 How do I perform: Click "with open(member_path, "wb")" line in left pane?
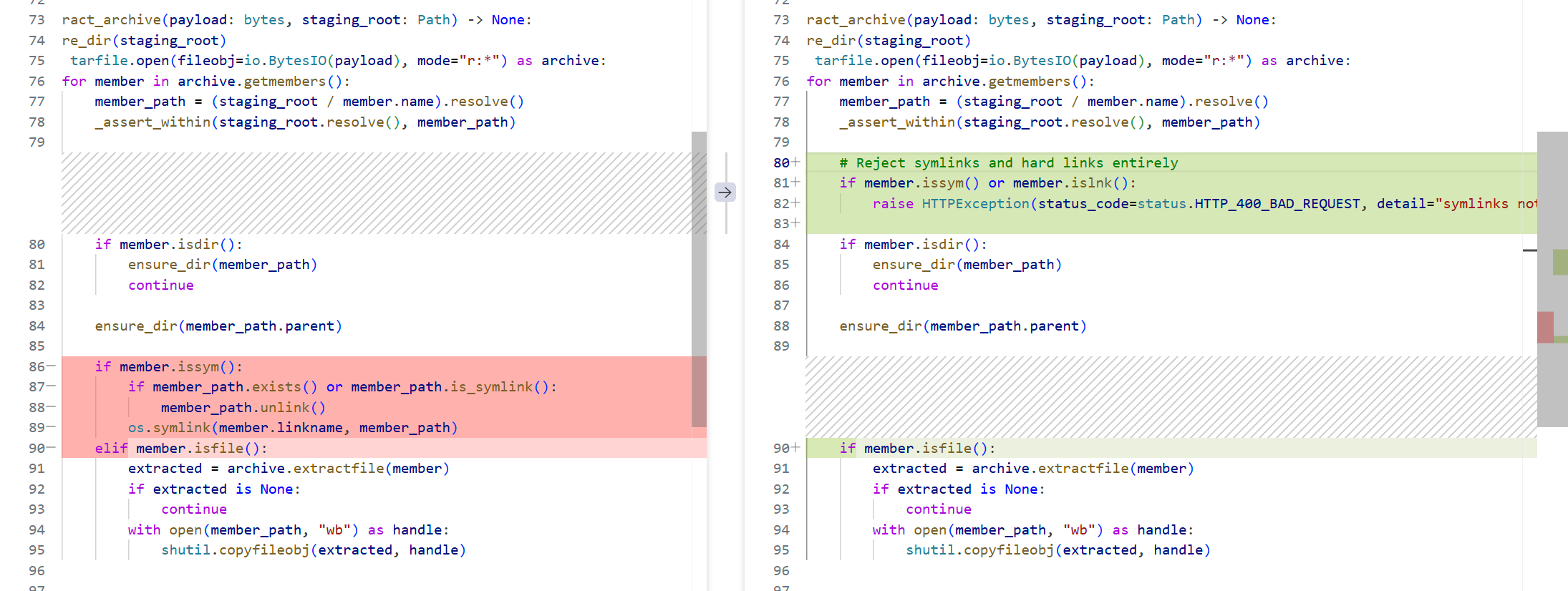pos(289,529)
